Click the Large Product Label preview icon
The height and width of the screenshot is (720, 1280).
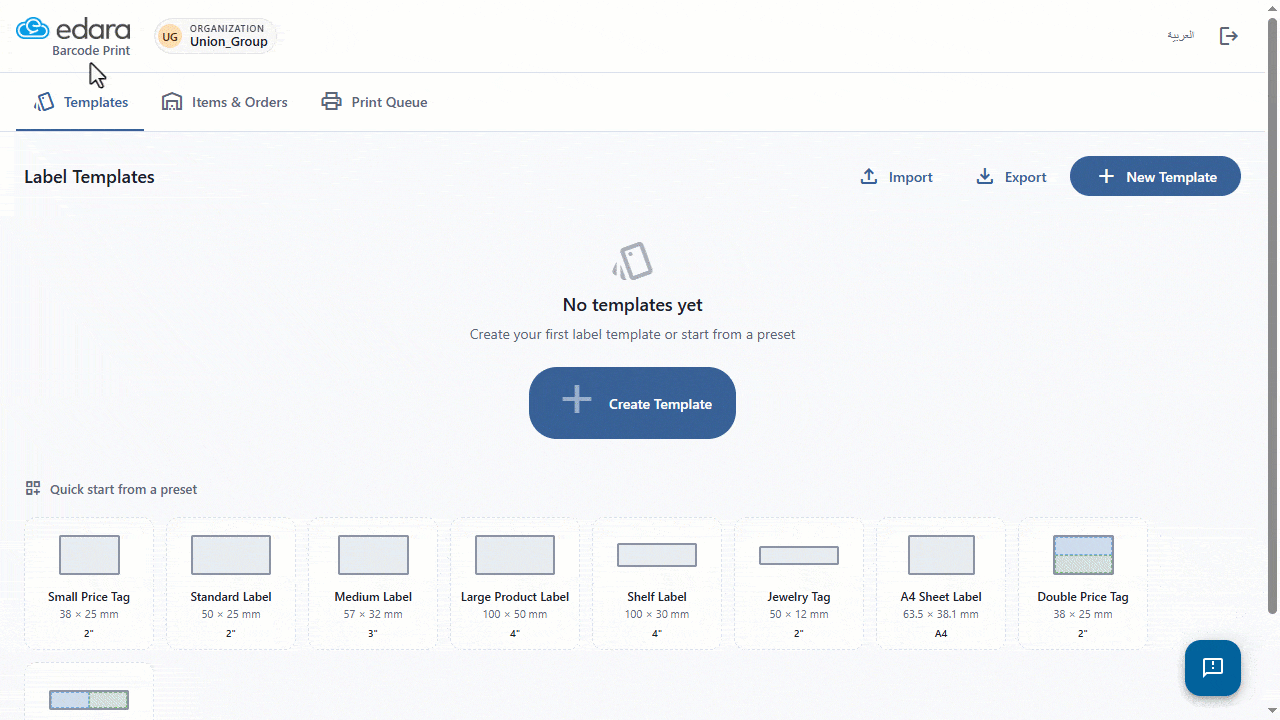pyautogui.click(x=515, y=555)
